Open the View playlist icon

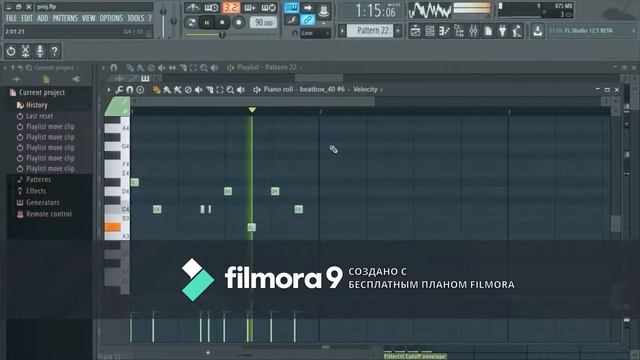pyautogui.click(x=415, y=31)
